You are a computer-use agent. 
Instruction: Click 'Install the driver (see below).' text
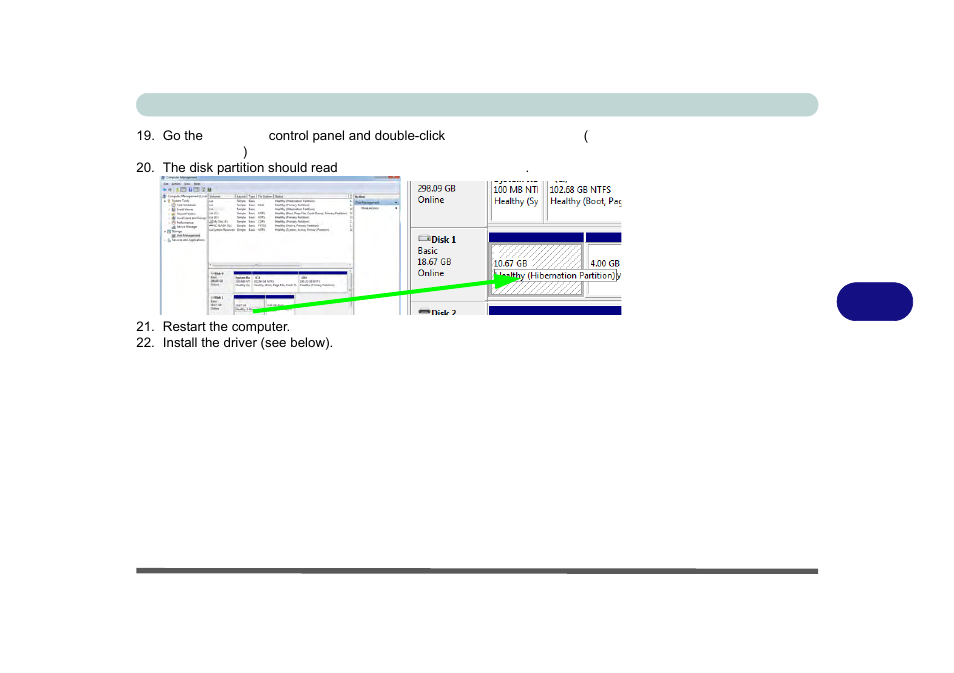tap(248, 343)
